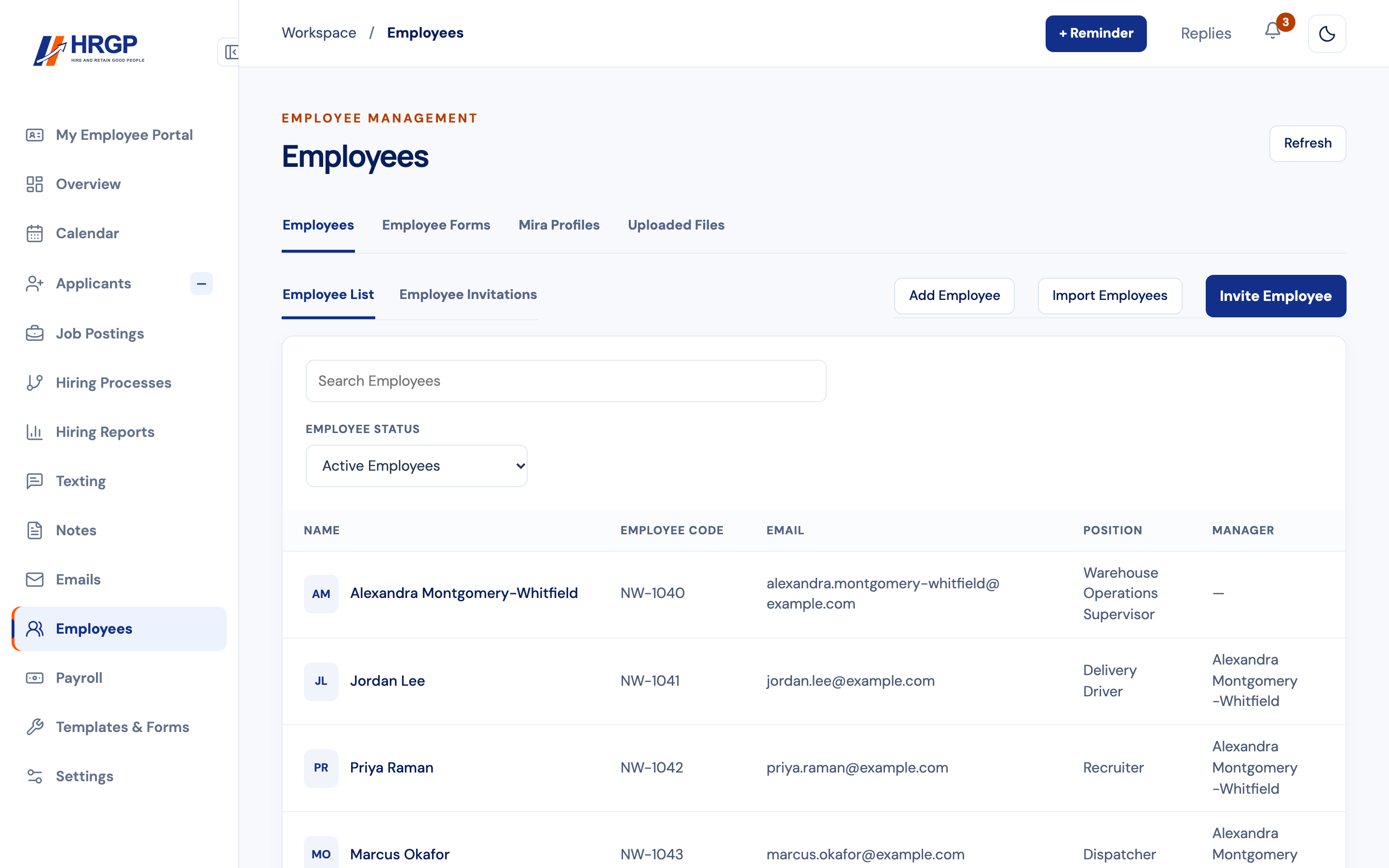Switch to the Uploaded Files tab

[676, 225]
